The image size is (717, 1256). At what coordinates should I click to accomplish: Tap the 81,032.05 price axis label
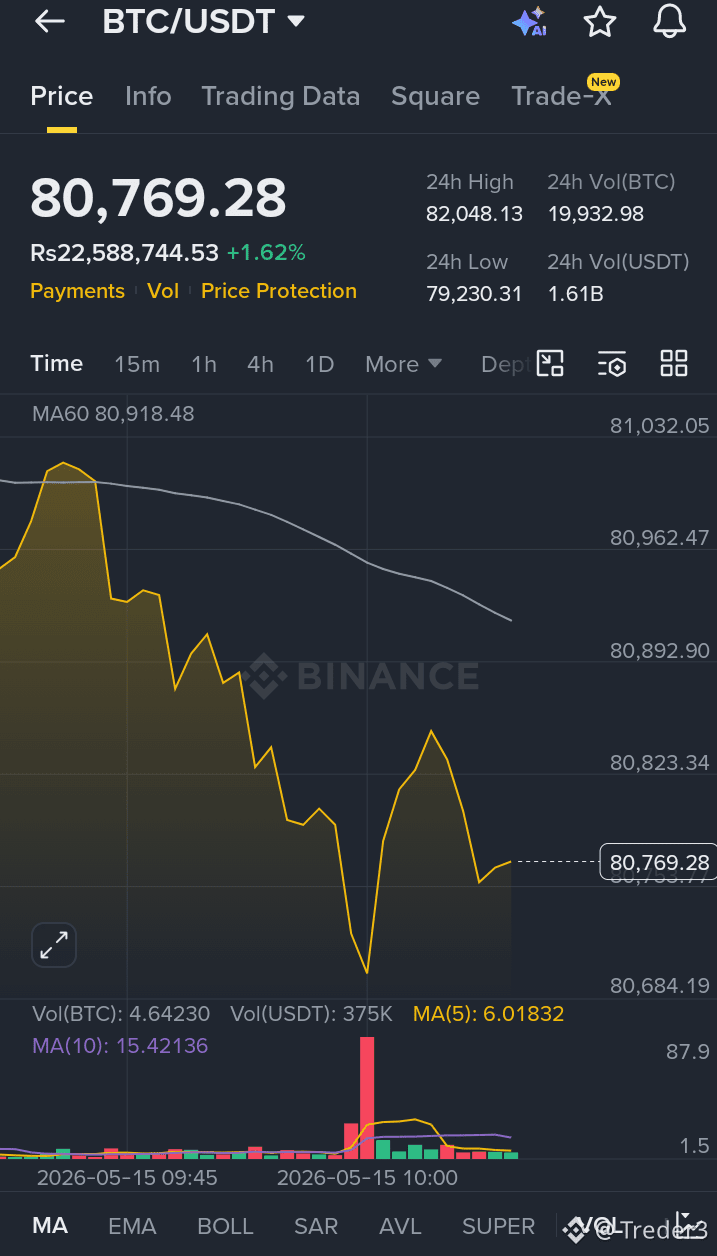tap(660, 426)
